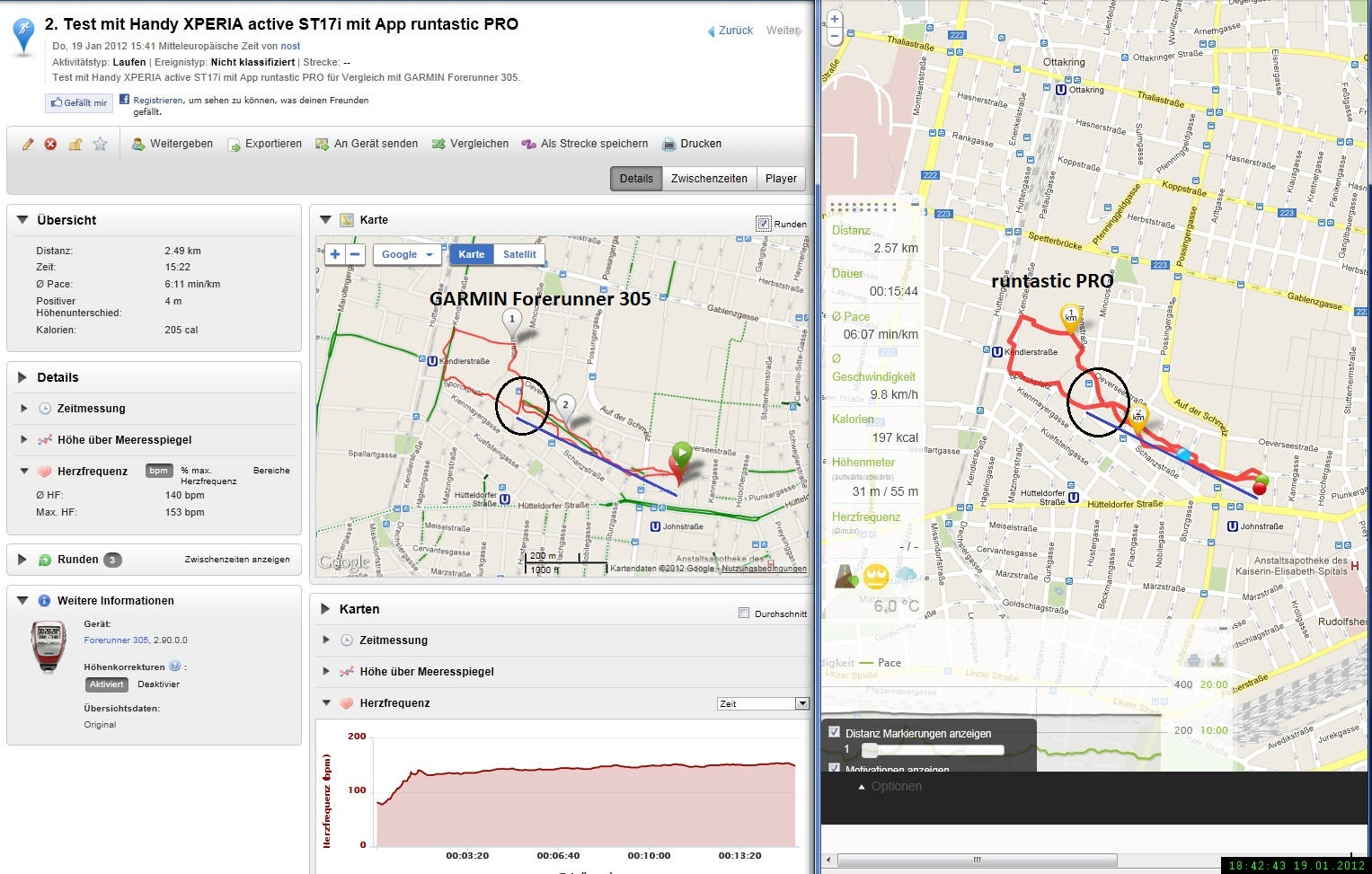Expand the Optionen panel in runtastic

pyautogui.click(x=890, y=786)
